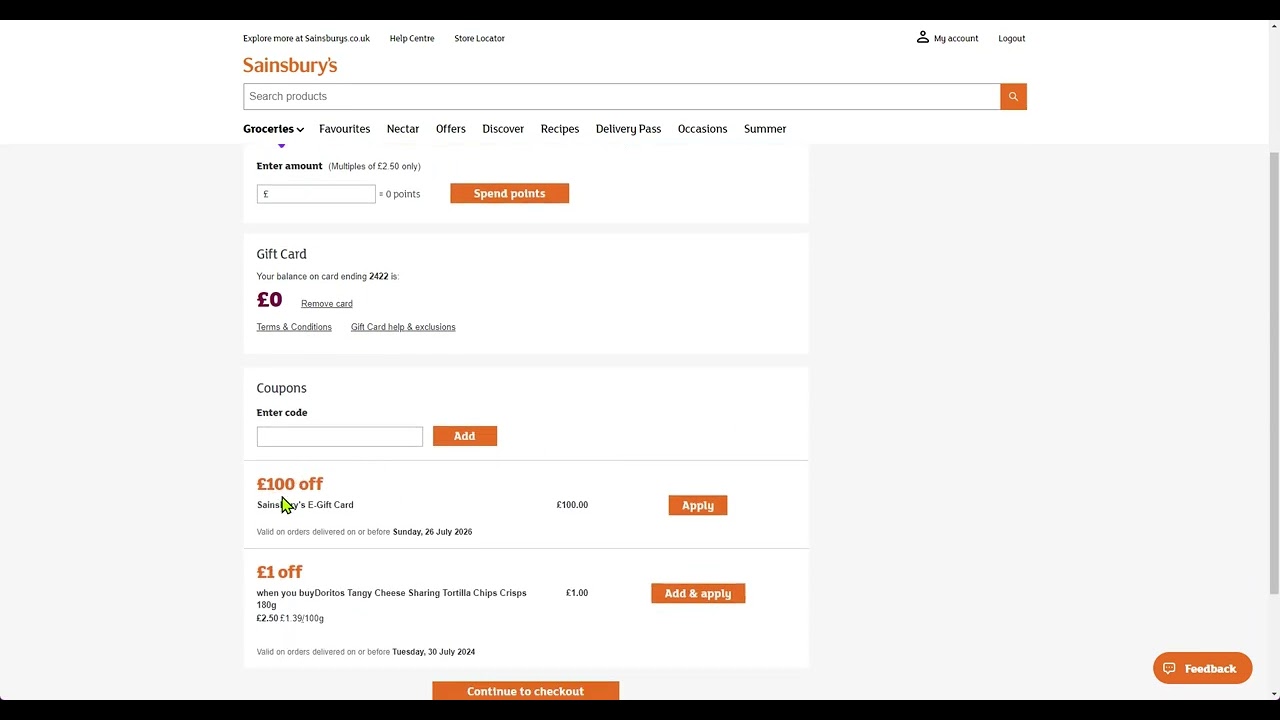Click the My account person icon

click(922, 37)
